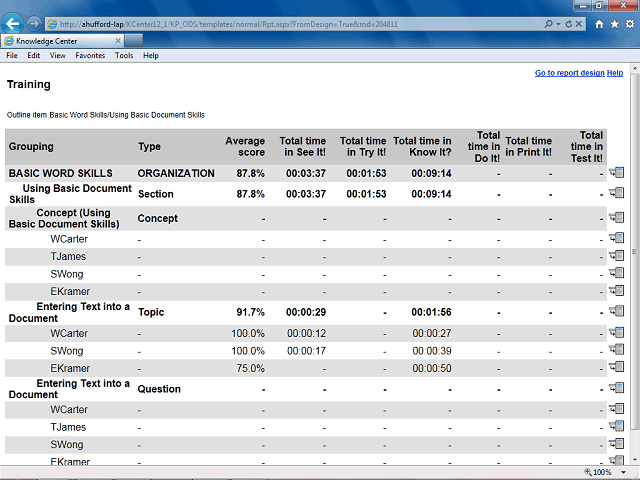This screenshot has height=480, width=640.
Task: Open the View menu
Action: [x=58, y=56]
